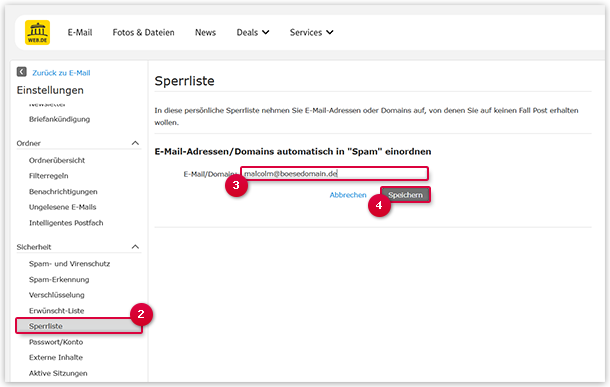Image resolution: width=610 pixels, height=387 pixels.
Task: Click the Sperrliste page heading
Action: point(184,81)
